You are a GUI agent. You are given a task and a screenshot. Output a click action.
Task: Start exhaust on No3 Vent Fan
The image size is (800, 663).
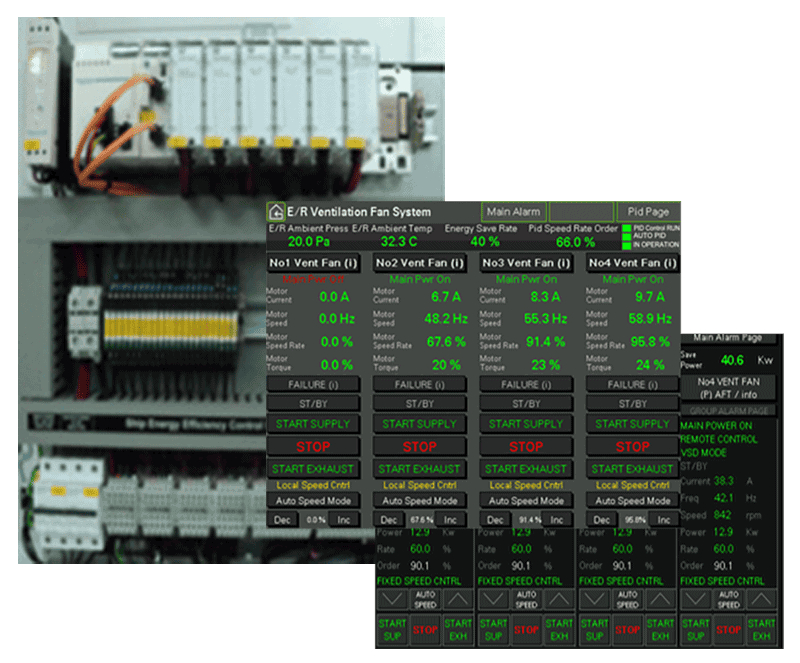[526, 469]
